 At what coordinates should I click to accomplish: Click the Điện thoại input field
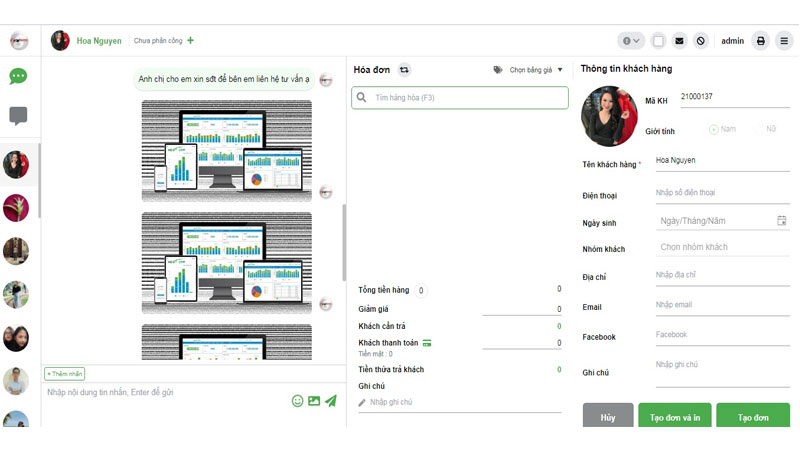tap(722, 193)
